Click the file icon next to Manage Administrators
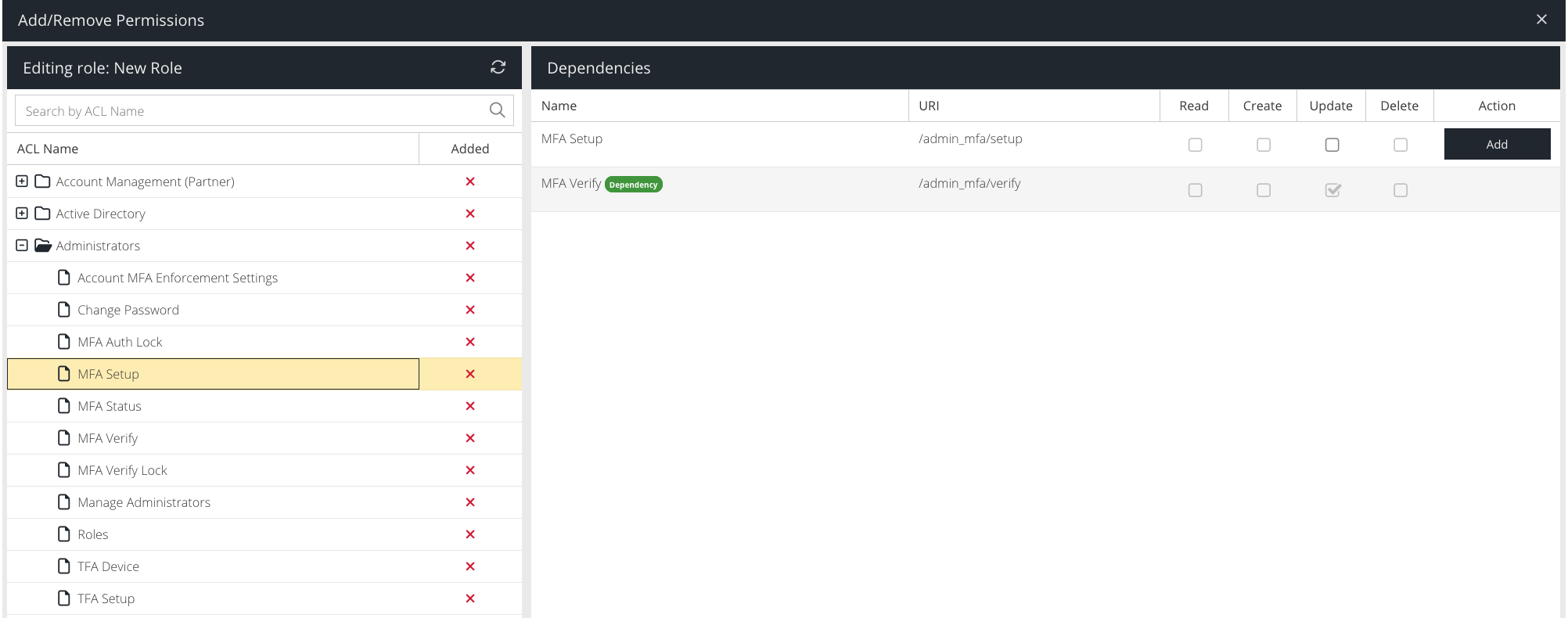This screenshot has width=1568, height=618. [x=64, y=502]
